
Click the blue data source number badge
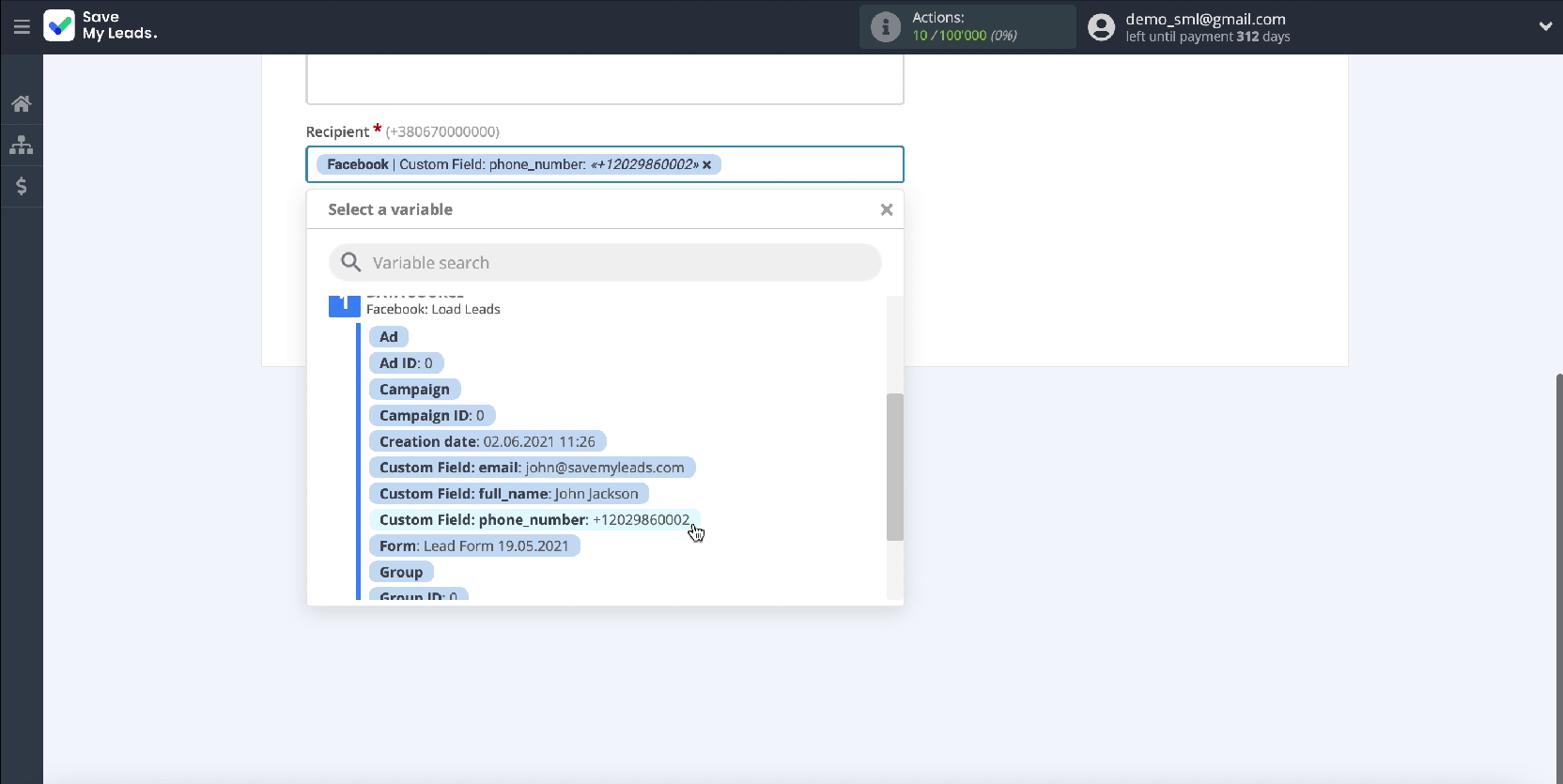click(344, 305)
